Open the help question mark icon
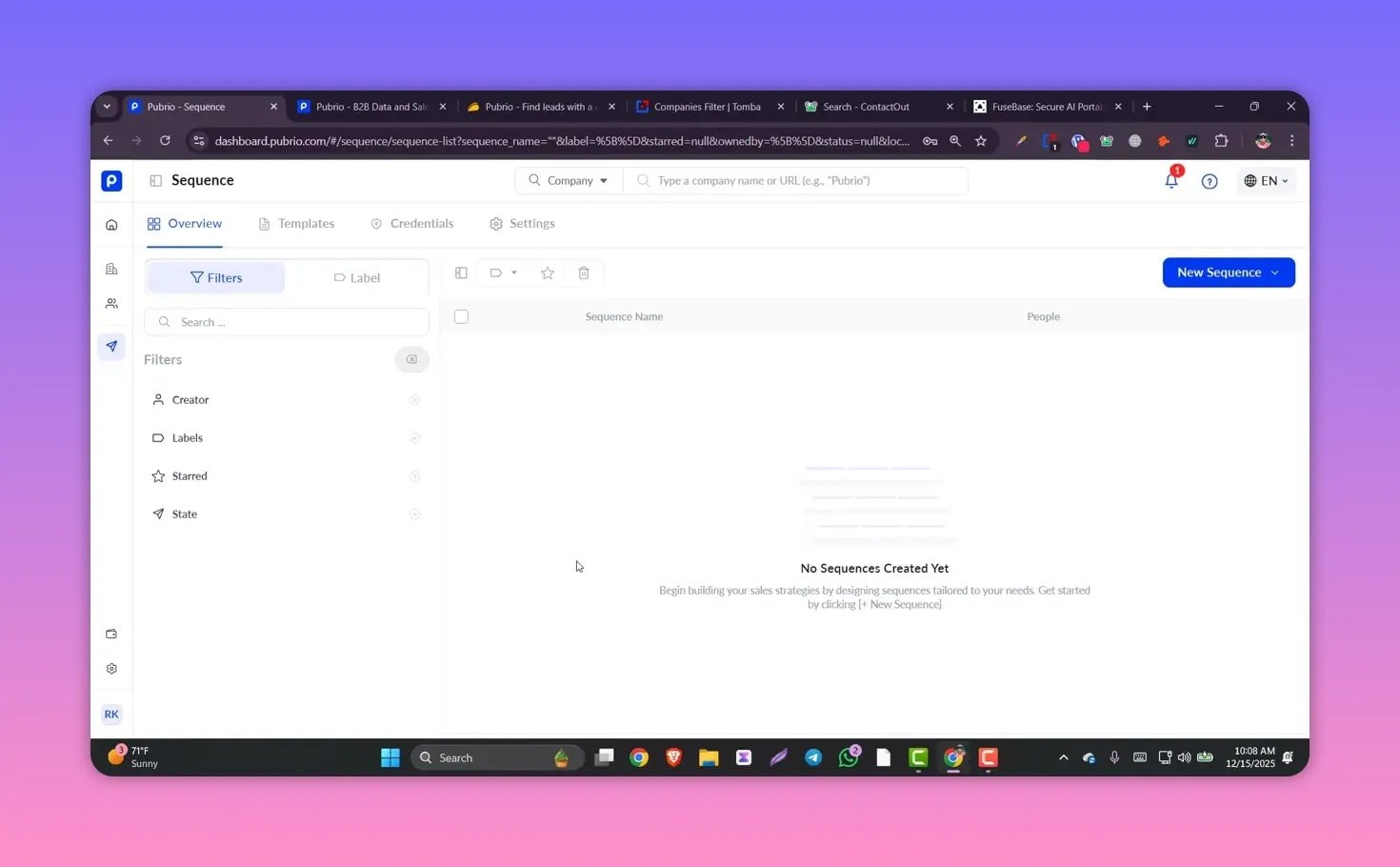Screen dimensions: 1400x867 pyautogui.click(x=1210, y=181)
